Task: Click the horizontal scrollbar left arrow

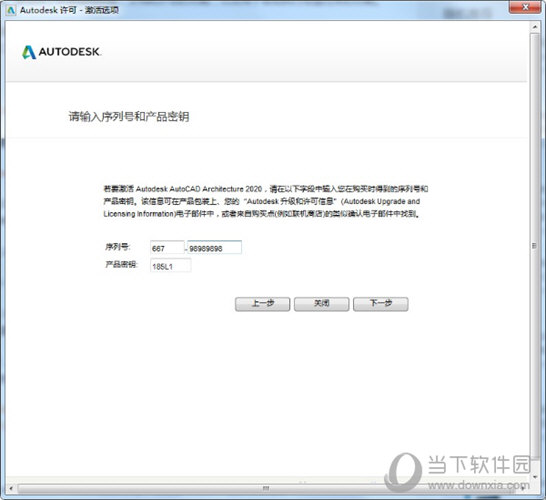Action: (x=11, y=488)
